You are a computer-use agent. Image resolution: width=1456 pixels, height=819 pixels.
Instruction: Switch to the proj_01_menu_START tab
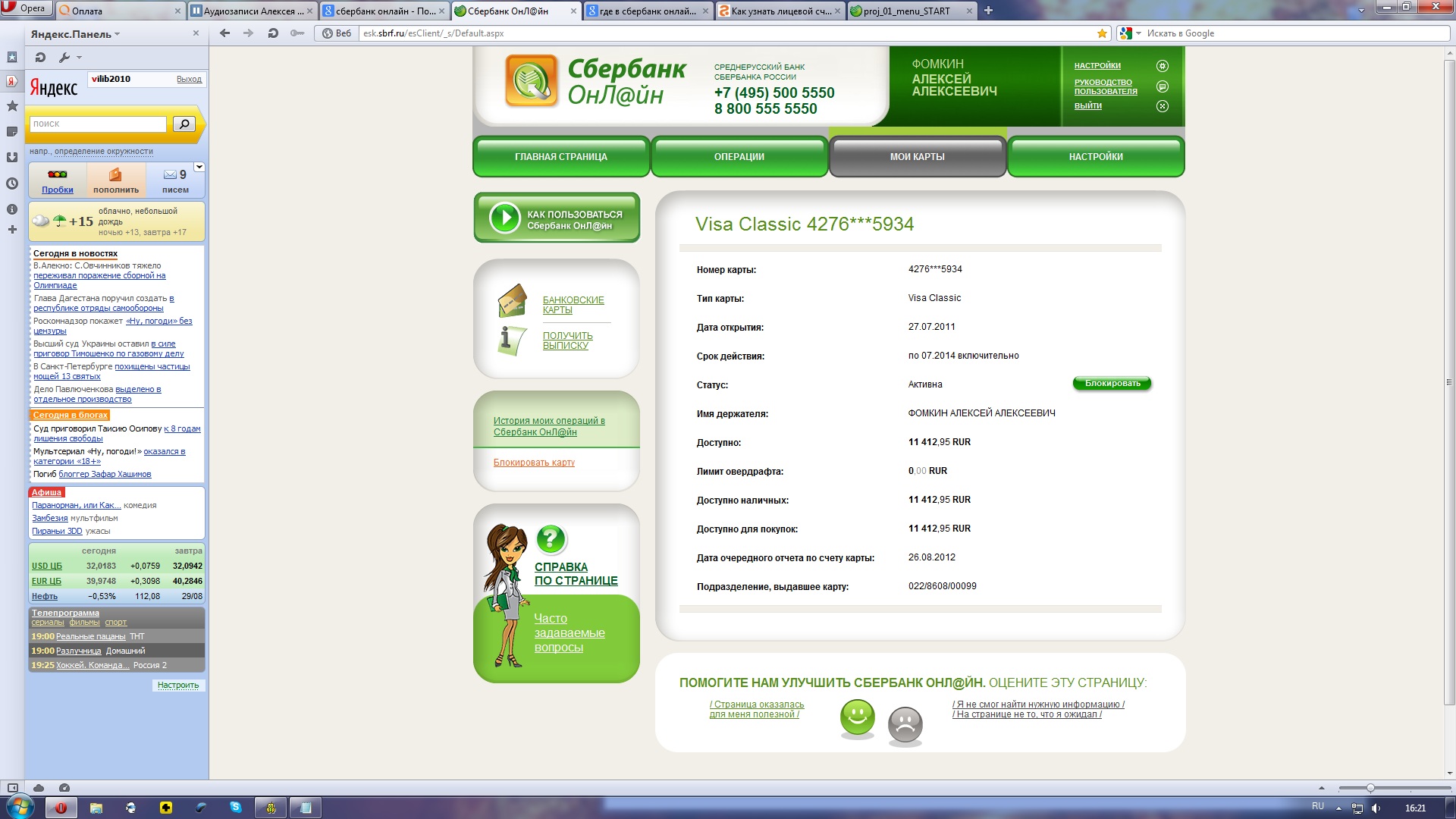point(912,11)
